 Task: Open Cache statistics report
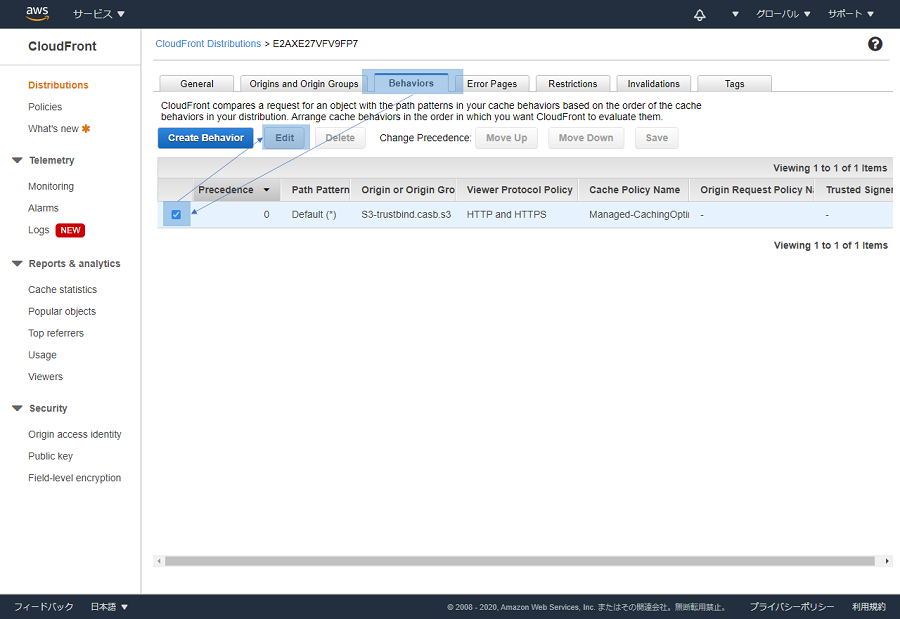point(63,290)
